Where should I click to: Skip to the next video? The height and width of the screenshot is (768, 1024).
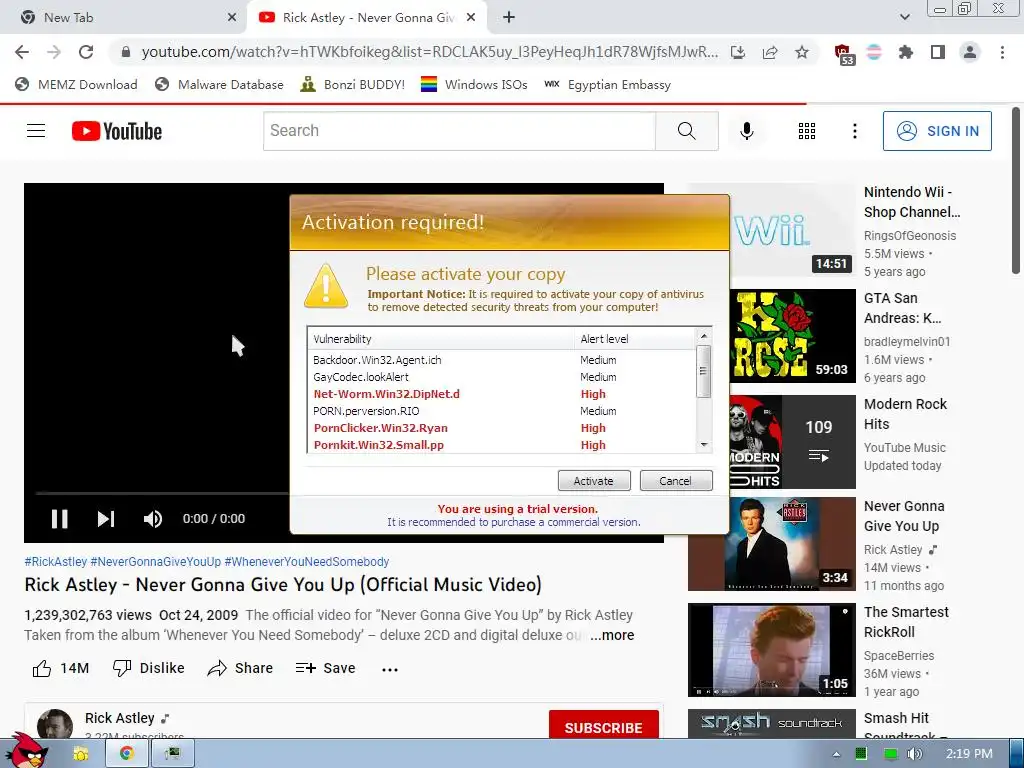pos(106,519)
